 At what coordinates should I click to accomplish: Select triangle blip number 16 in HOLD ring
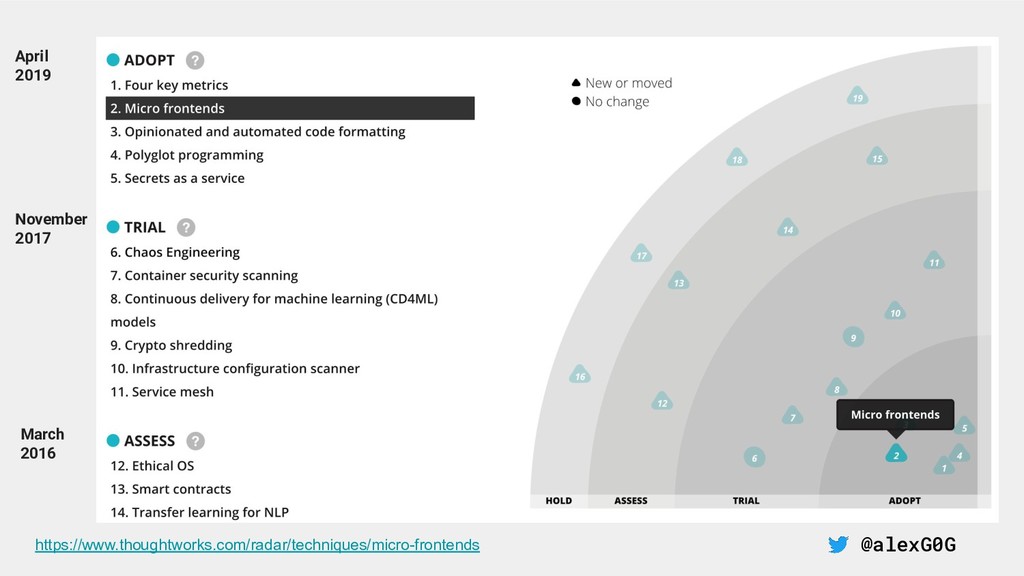pos(579,376)
